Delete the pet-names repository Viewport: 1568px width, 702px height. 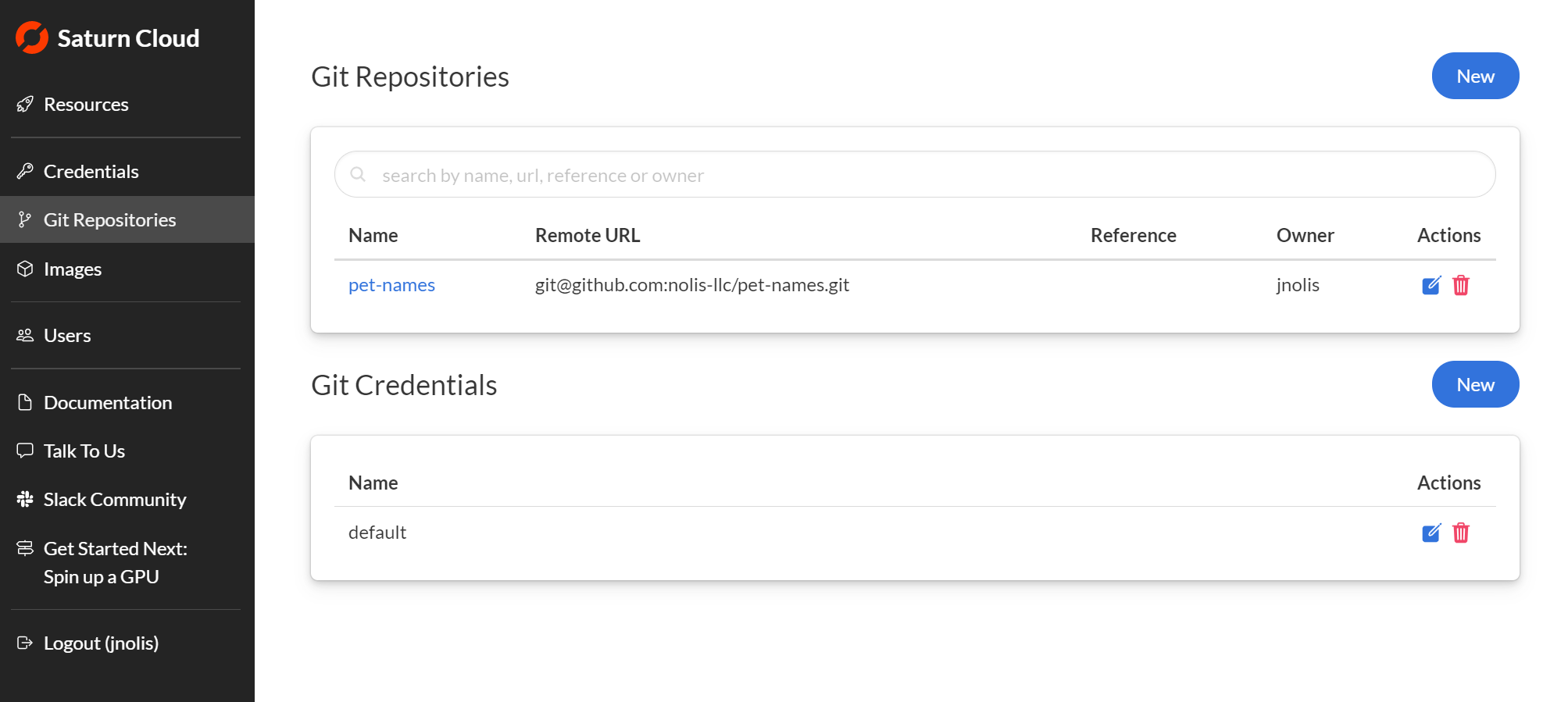[1460, 285]
